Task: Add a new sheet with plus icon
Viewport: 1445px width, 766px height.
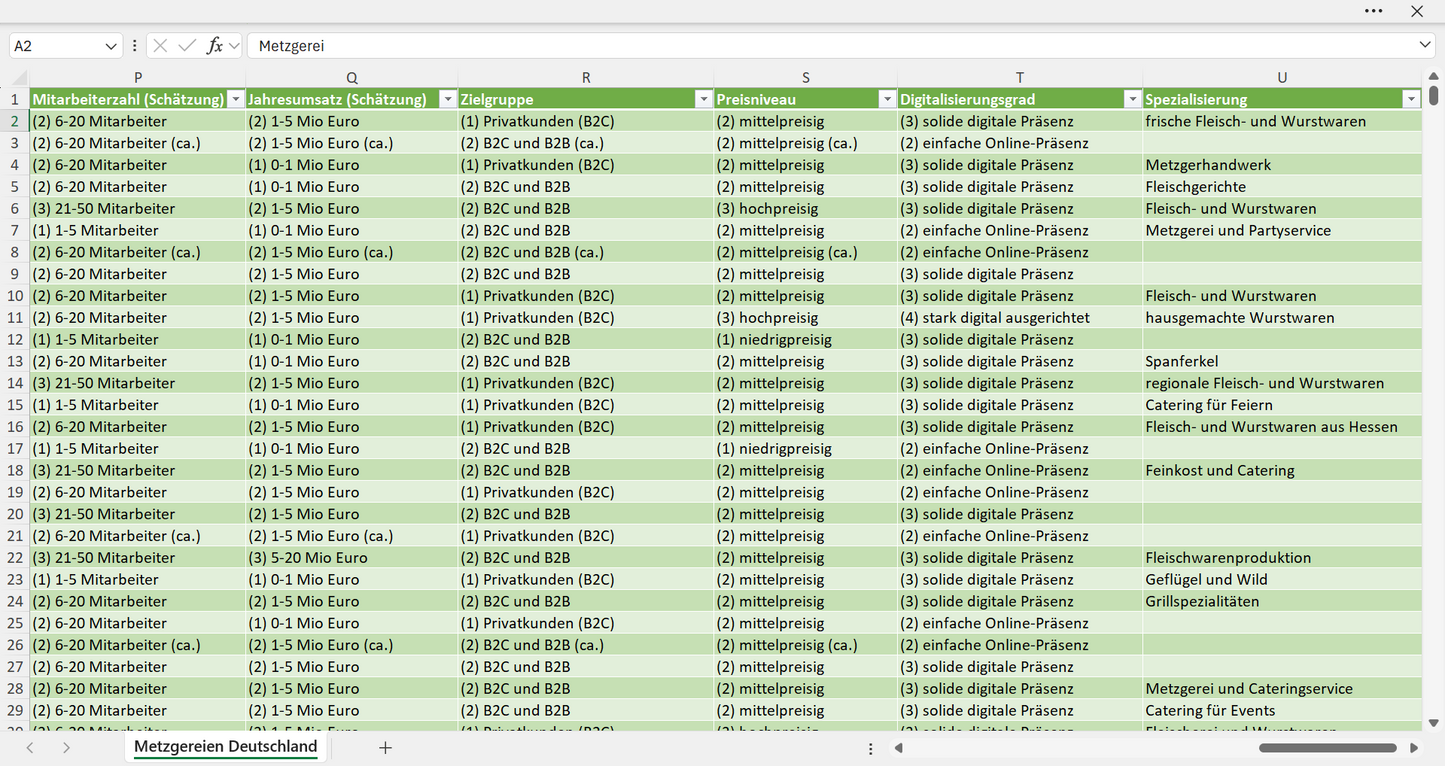Action: [385, 747]
